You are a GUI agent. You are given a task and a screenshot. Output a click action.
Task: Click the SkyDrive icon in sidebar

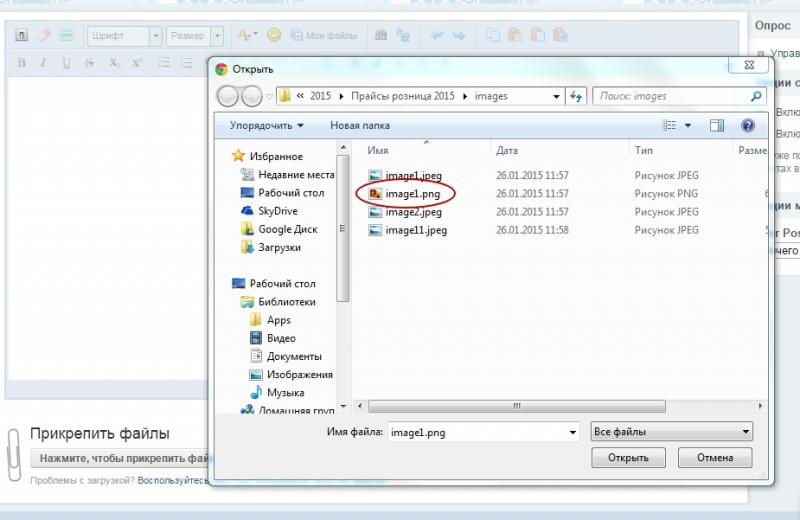(249, 211)
